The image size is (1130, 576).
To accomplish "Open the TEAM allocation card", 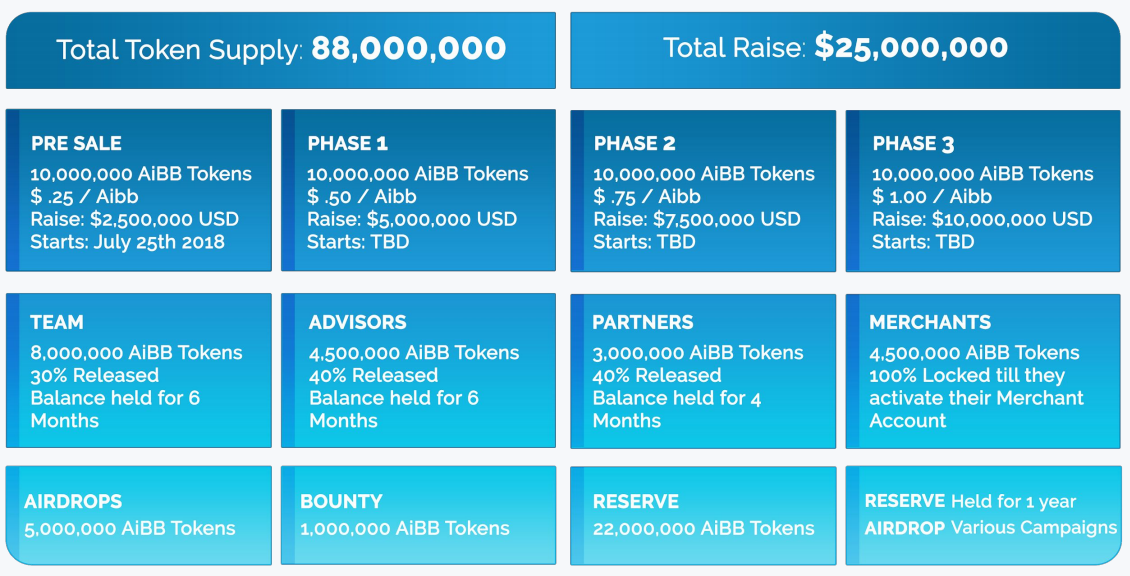I will (138, 370).
